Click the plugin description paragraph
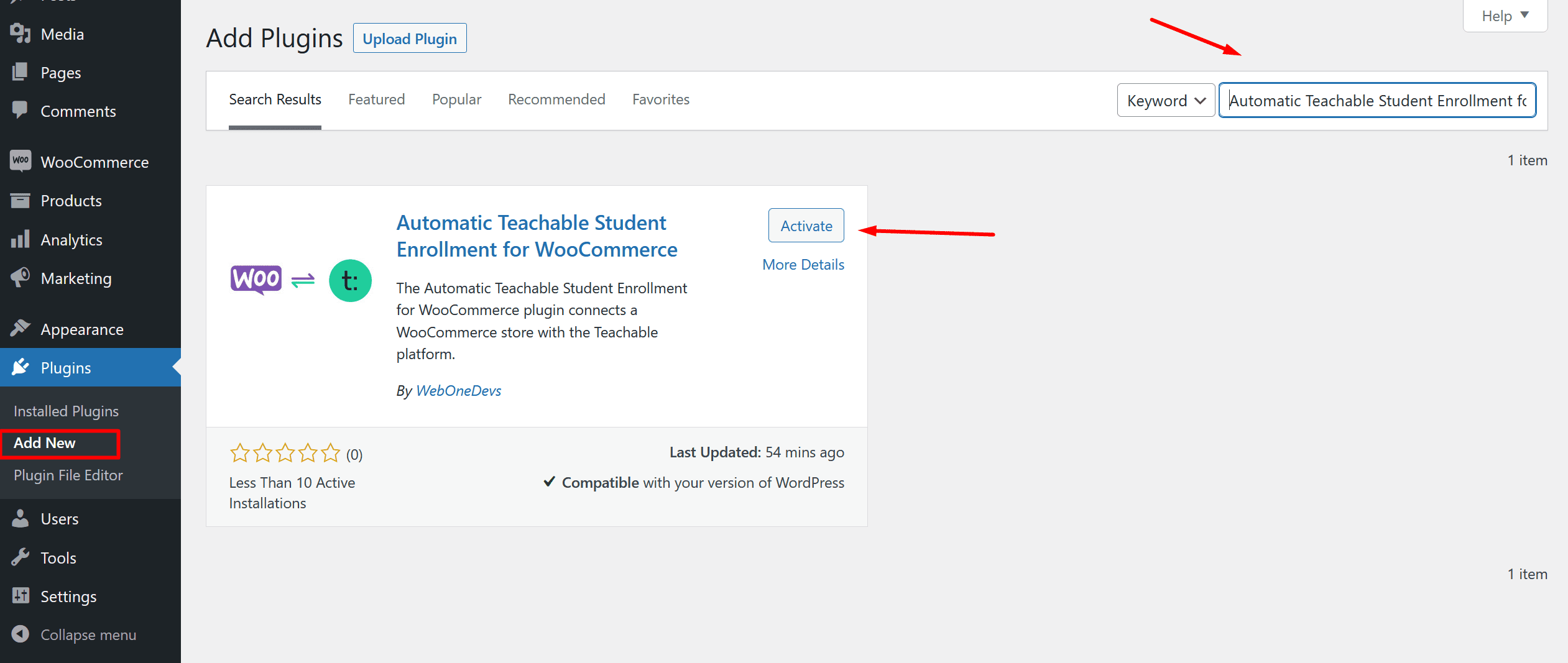The image size is (1568, 663). pos(542,321)
